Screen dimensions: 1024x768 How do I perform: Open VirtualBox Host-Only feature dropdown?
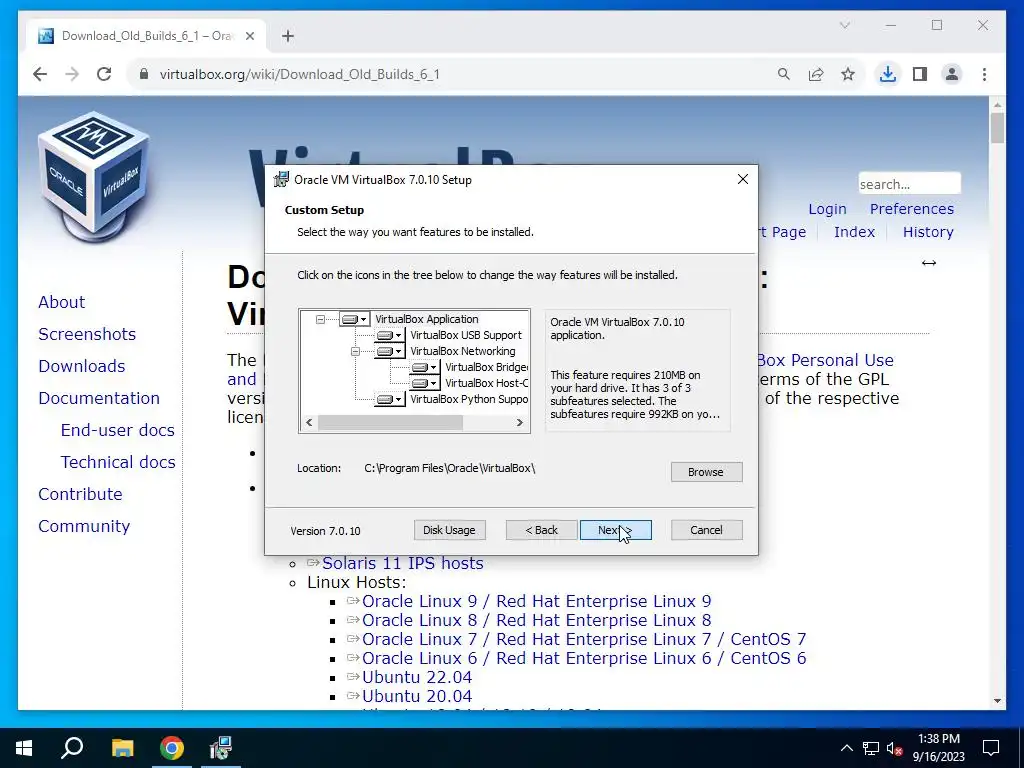tap(424, 383)
